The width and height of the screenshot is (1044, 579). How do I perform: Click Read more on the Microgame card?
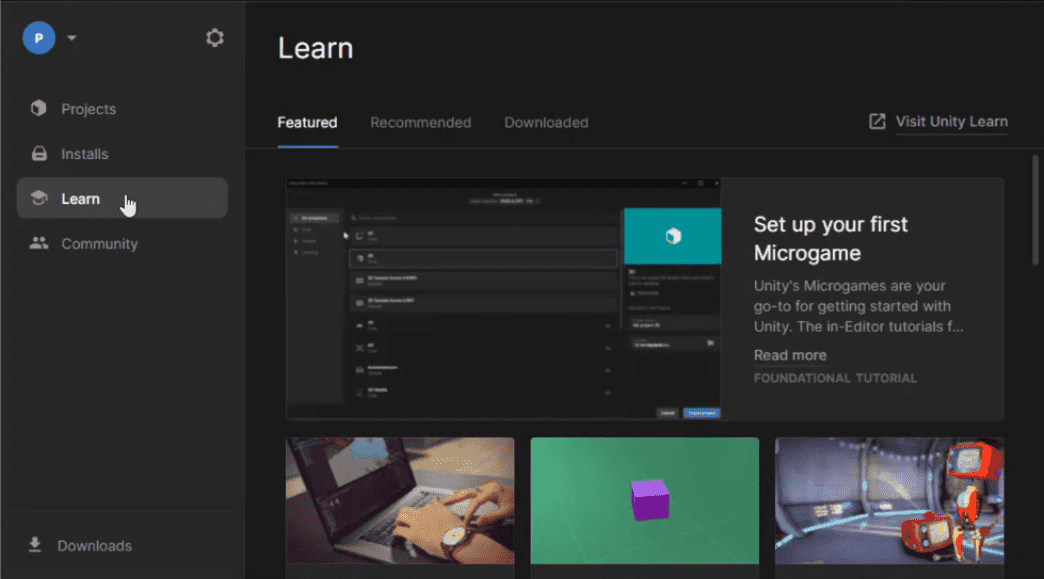click(790, 355)
